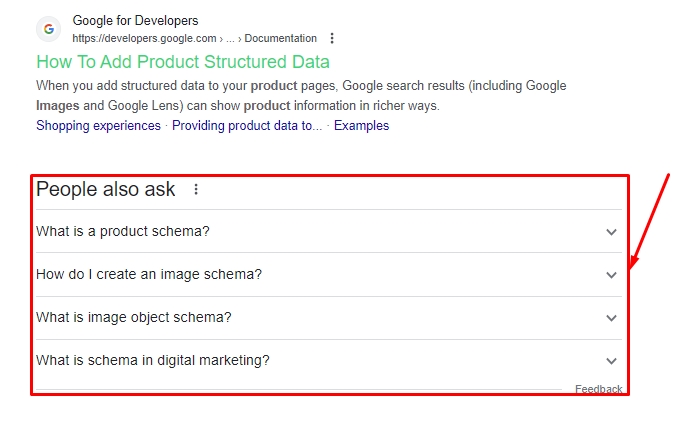Click question text What is a product schema?
693x434 pixels.
pos(123,231)
